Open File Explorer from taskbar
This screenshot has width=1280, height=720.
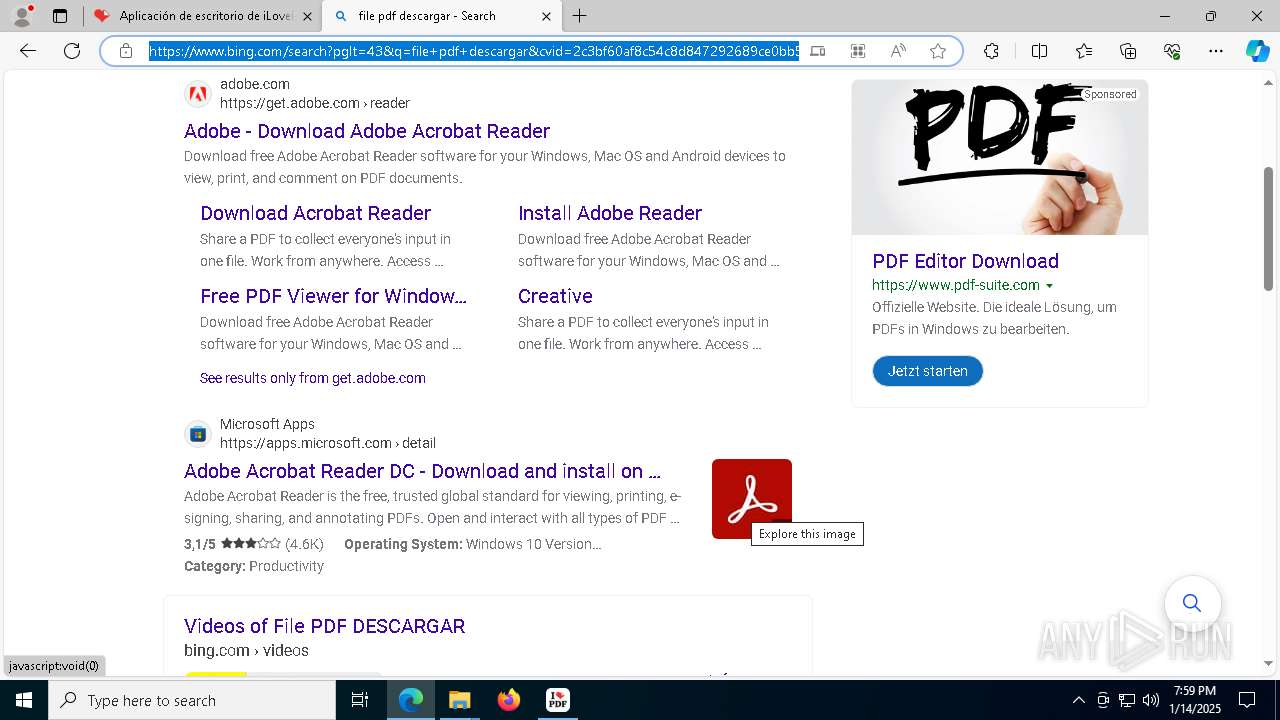(459, 700)
